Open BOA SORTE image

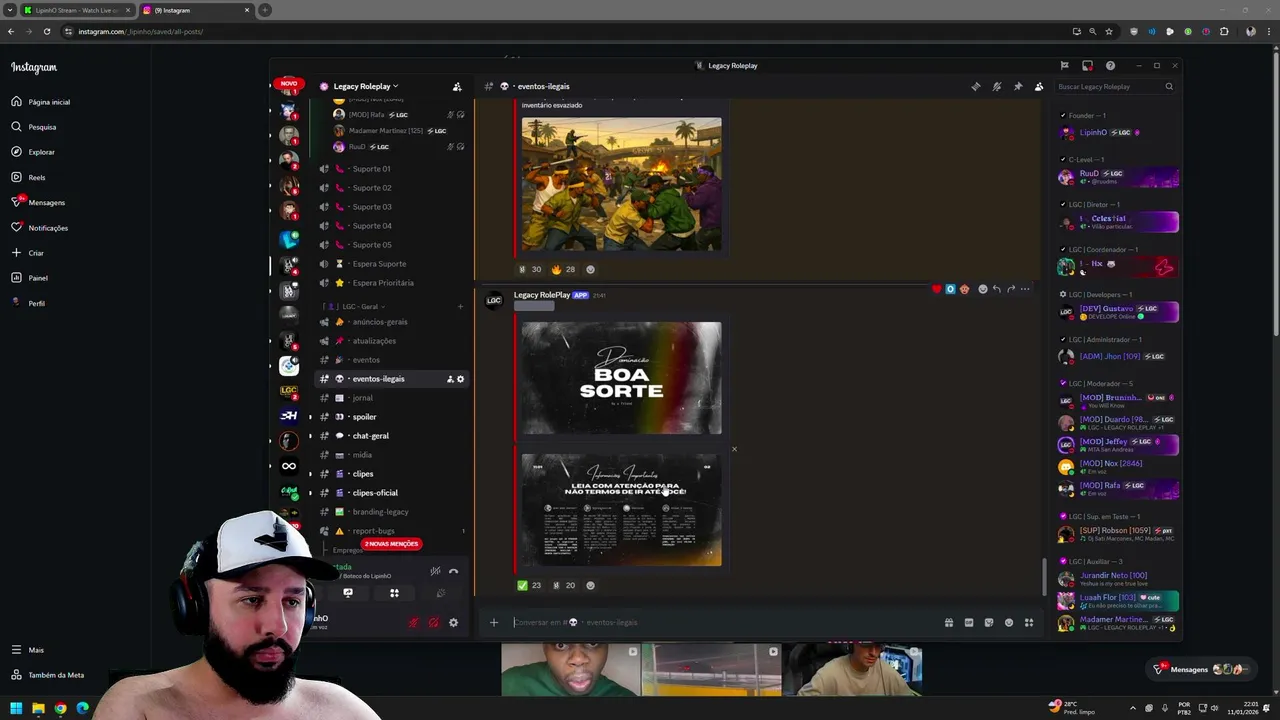point(621,378)
